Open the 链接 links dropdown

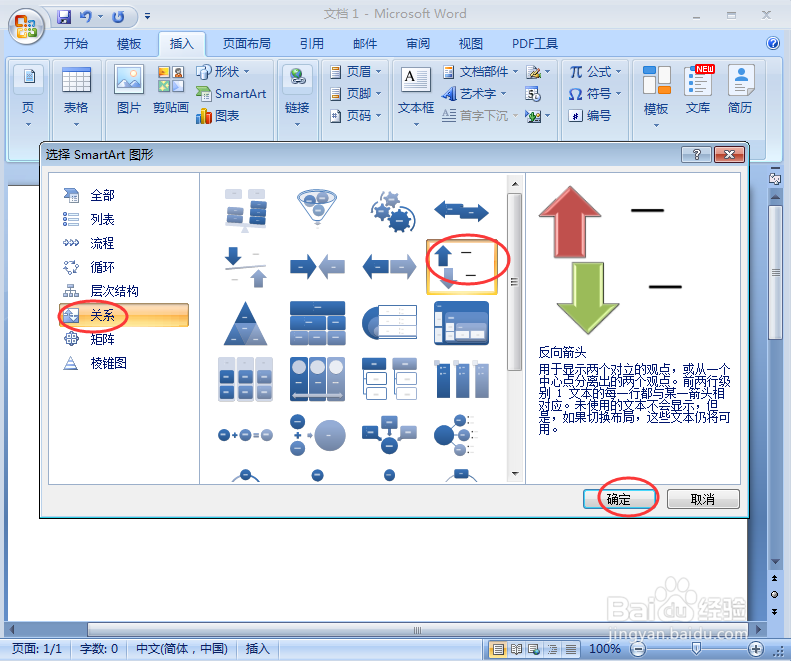[297, 96]
